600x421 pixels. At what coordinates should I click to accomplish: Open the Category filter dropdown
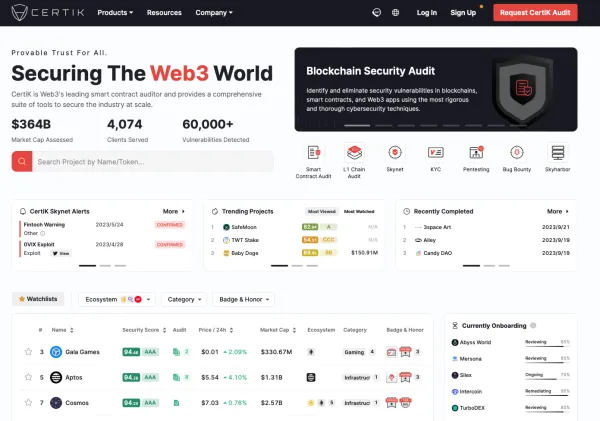(x=184, y=299)
